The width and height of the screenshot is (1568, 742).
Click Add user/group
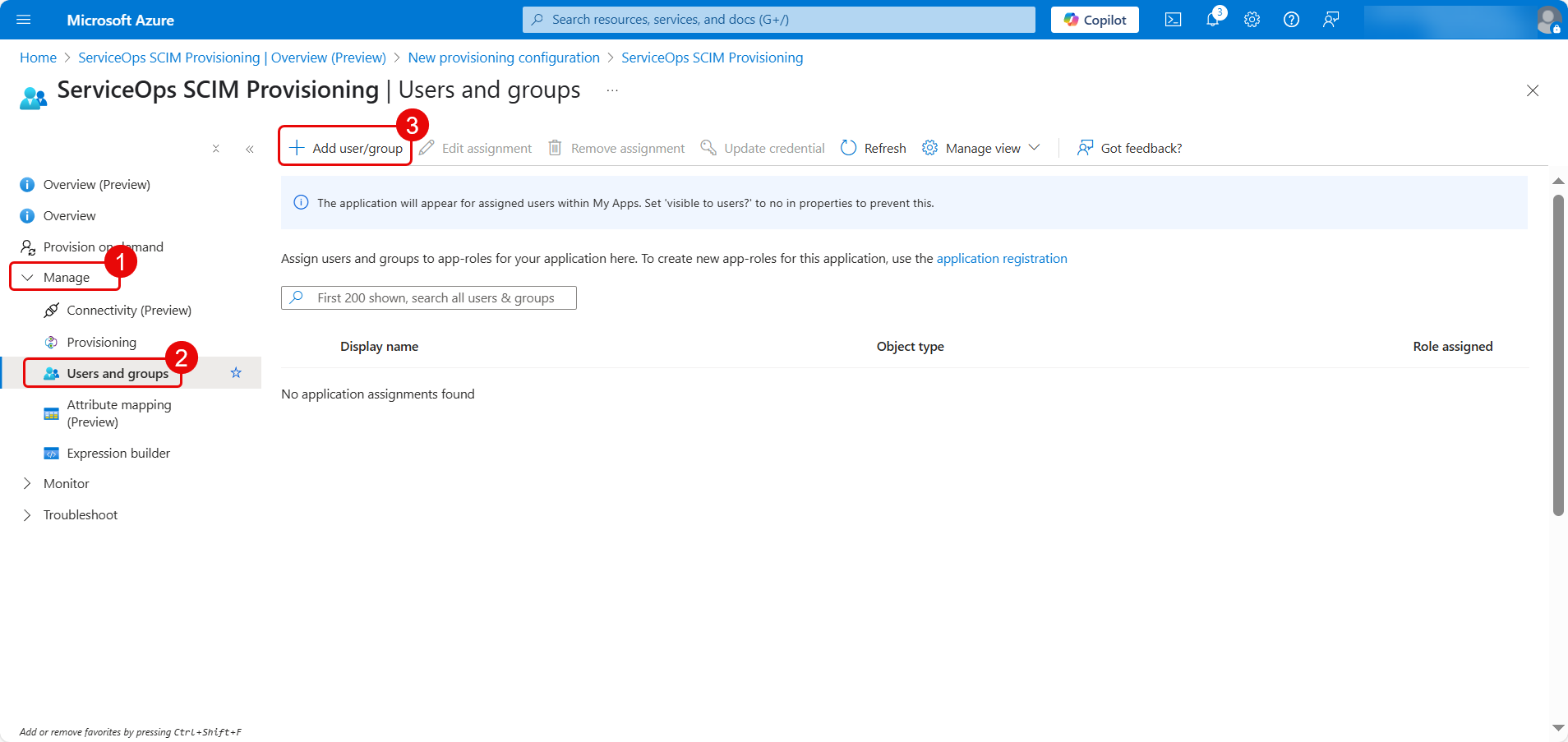tap(346, 148)
